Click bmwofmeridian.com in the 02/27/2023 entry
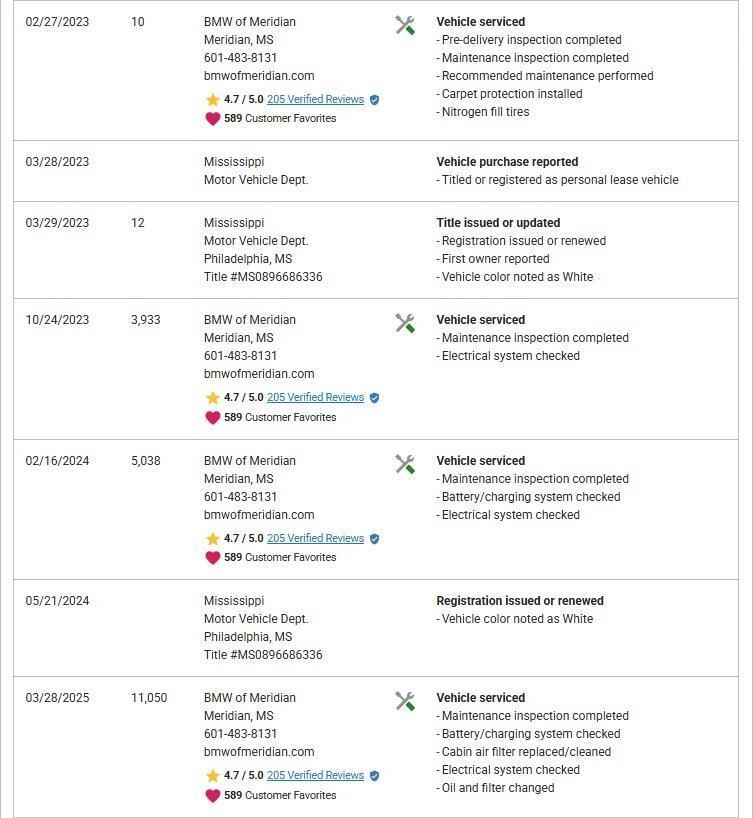 pos(259,76)
